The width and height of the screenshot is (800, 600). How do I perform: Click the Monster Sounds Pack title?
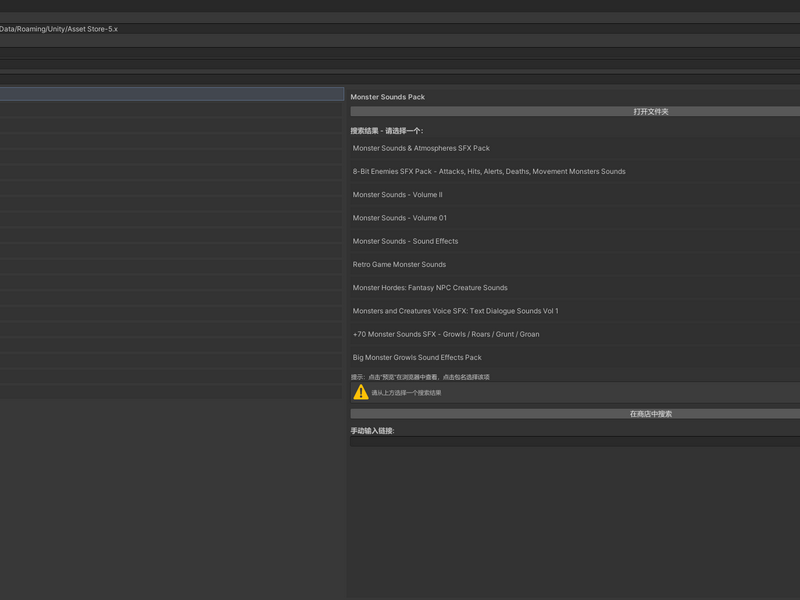click(x=387, y=97)
